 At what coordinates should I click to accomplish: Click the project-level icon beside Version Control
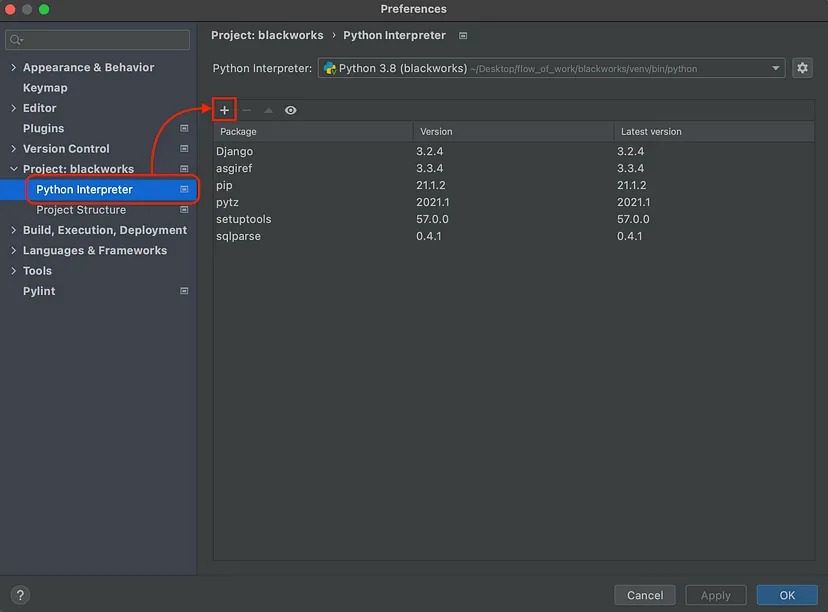tap(184, 148)
